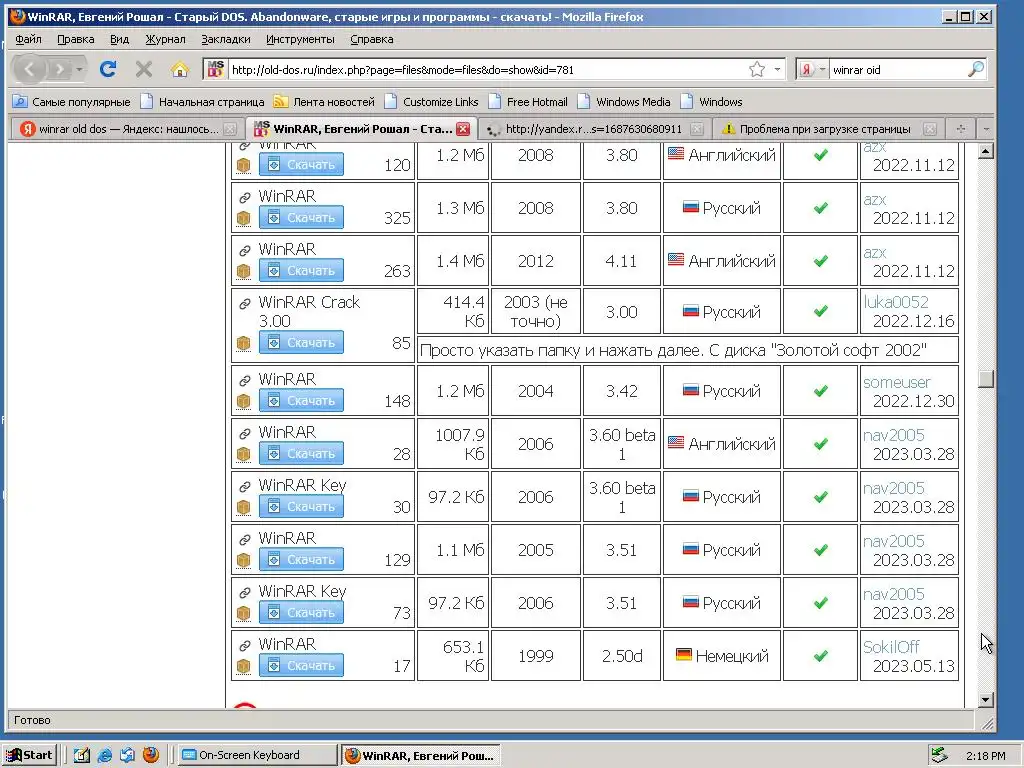Click package icon in WinRAR 3.42 row
Image resolution: width=1024 pixels, height=768 pixels.
click(244, 401)
